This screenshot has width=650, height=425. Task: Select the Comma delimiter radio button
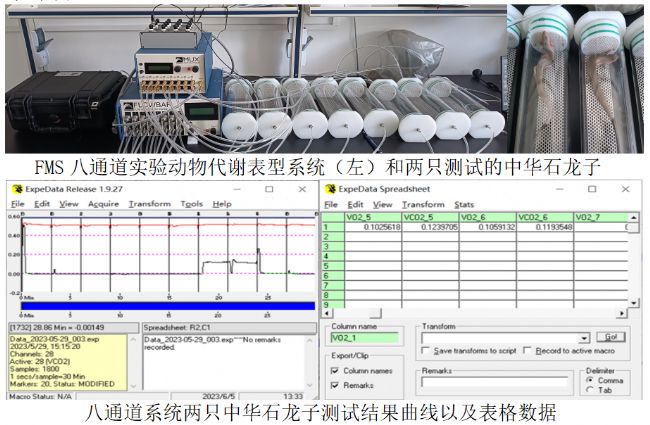[x=590, y=380]
